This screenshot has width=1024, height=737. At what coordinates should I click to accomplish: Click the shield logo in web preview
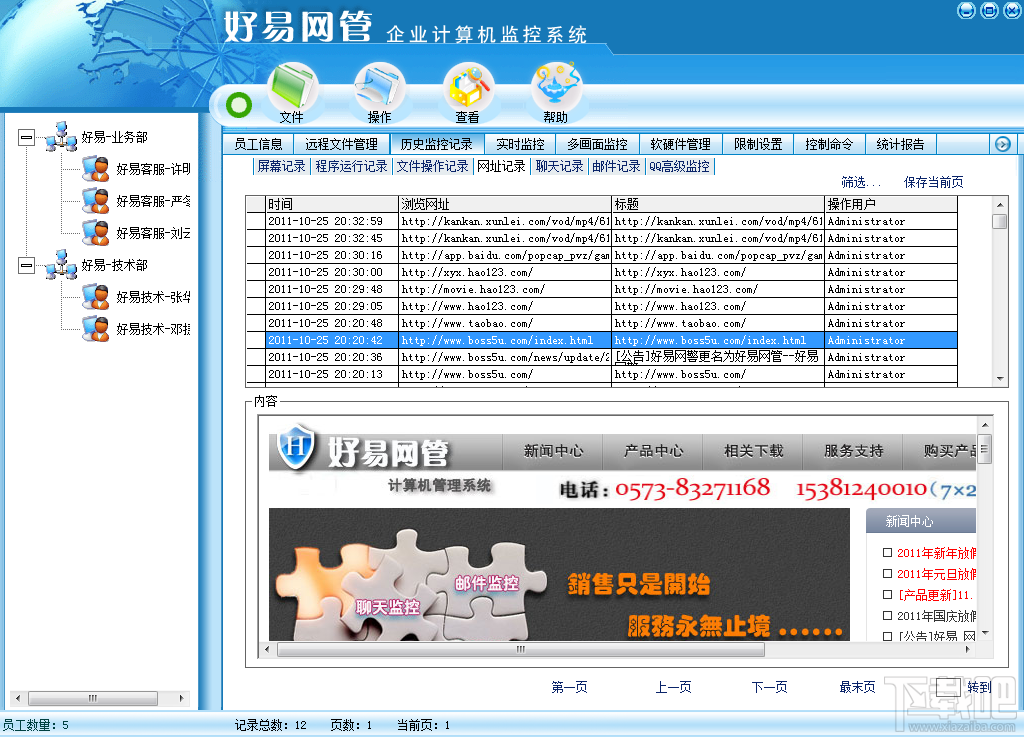(x=296, y=447)
